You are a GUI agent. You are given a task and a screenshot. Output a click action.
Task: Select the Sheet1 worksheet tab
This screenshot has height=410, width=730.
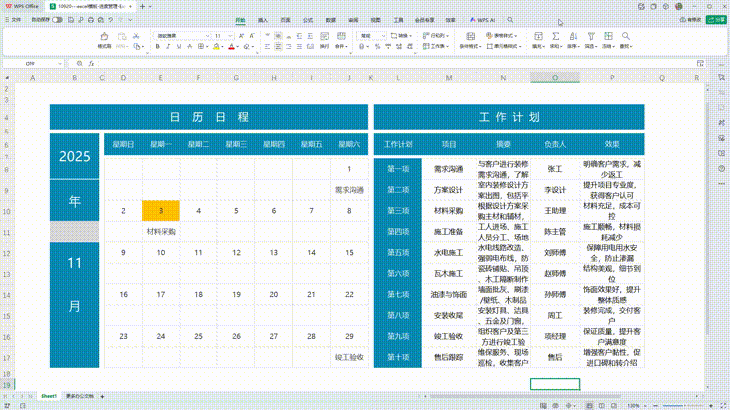(x=47, y=397)
